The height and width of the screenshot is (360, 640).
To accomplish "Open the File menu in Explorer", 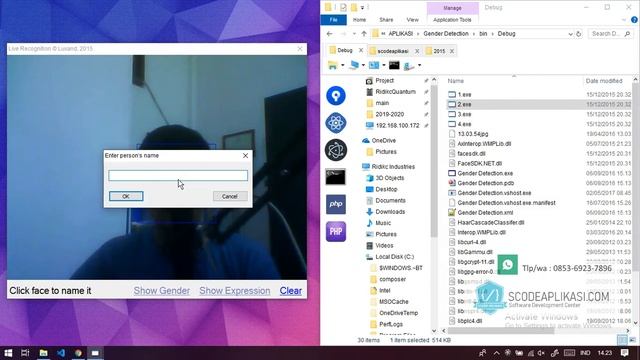I will click(333, 20).
